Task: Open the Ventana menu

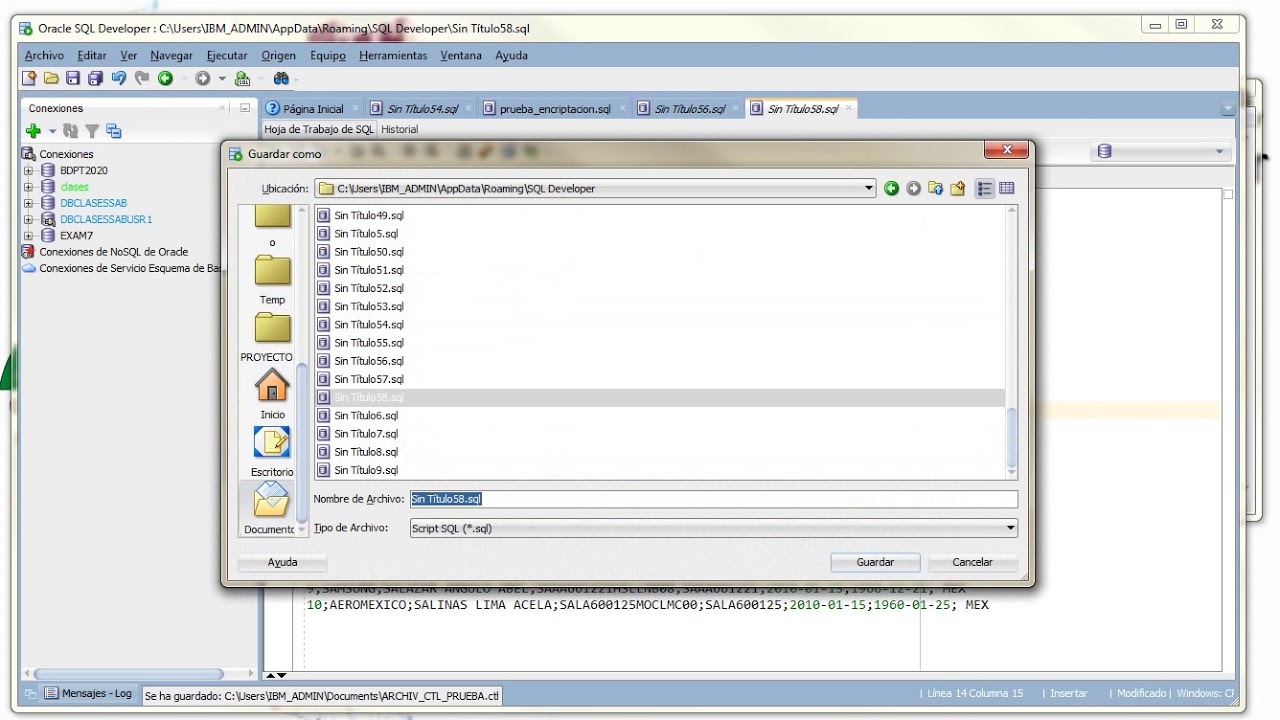Action: coord(461,56)
